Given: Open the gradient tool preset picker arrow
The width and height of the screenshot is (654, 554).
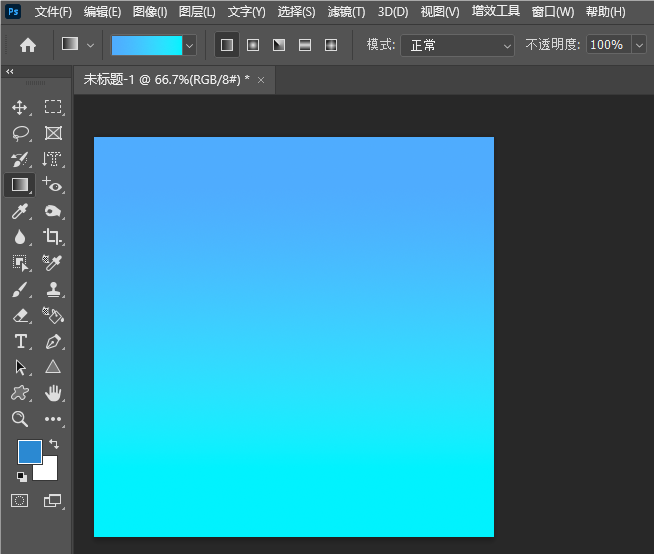Looking at the screenshot, I should click(x=90, y=45).
